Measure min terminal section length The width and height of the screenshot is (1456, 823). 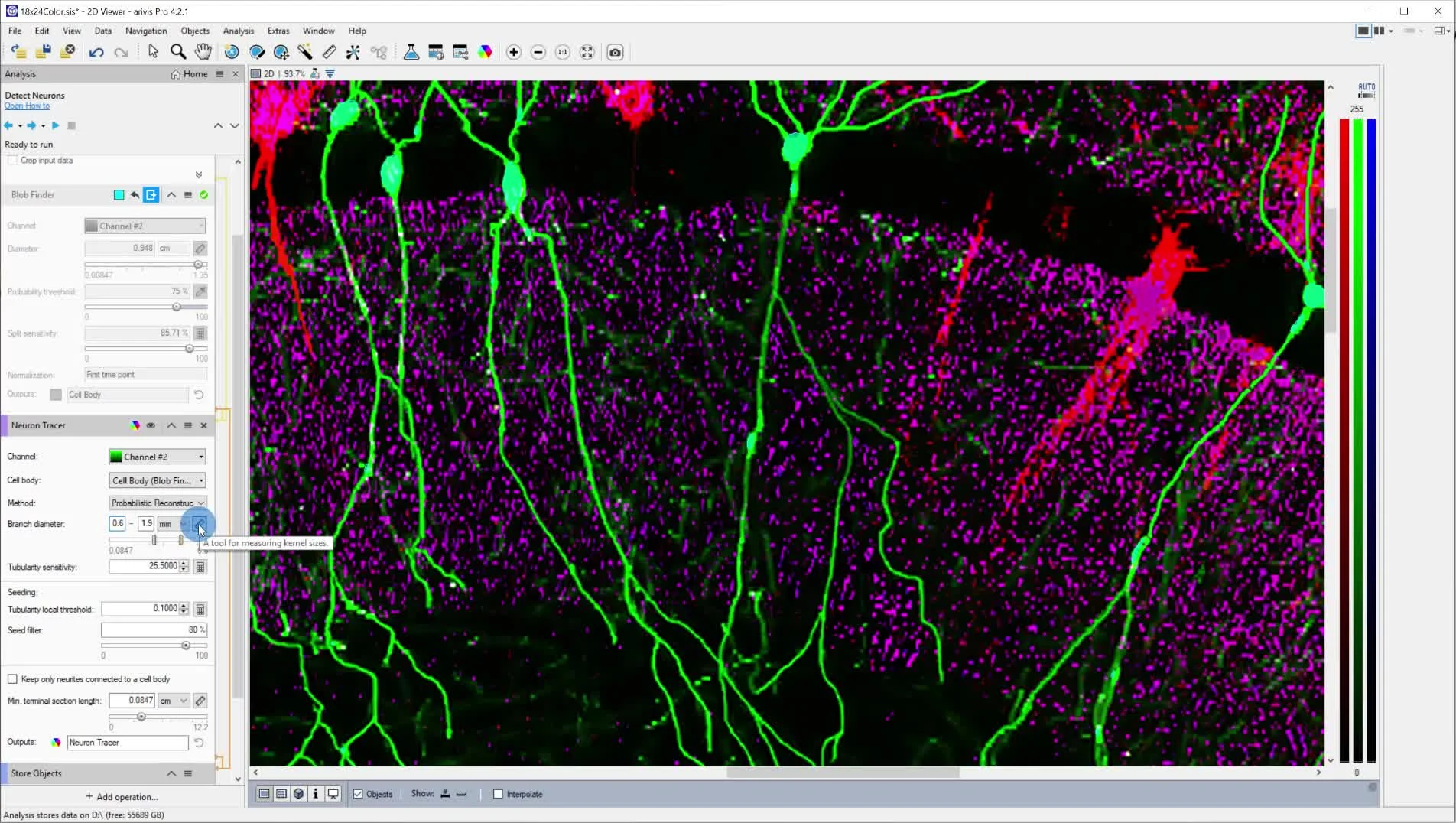tap(200, 701)
